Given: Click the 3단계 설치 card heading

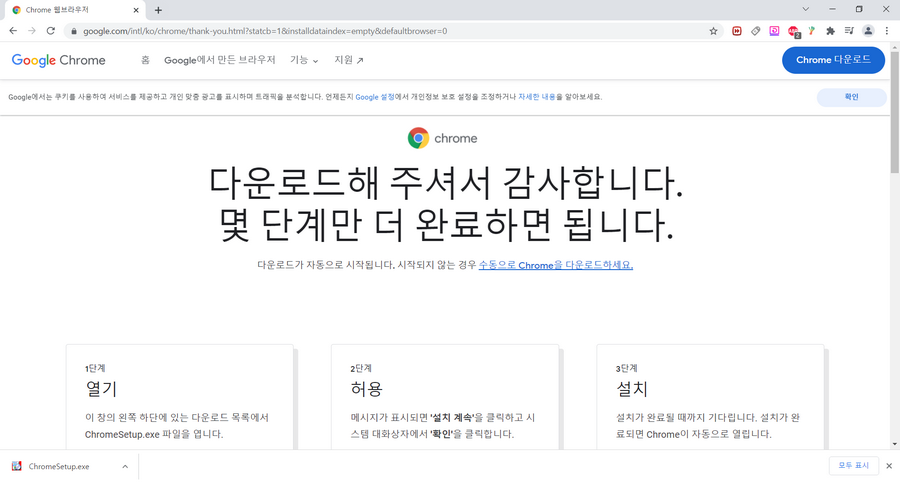Looking at the screenshot, I should click(x=631, y=389).
